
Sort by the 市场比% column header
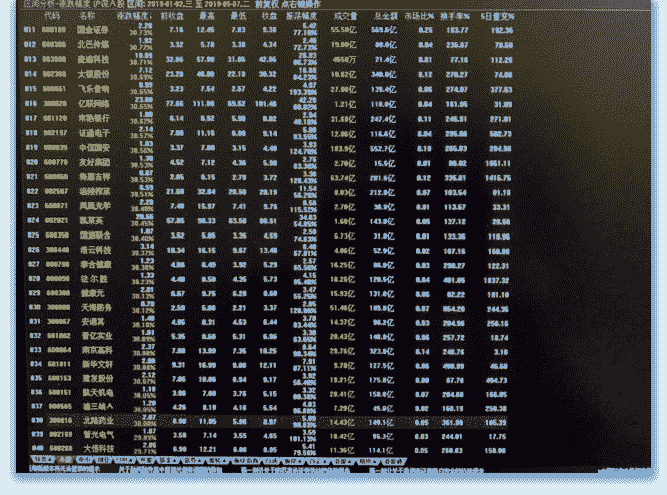click(x=419, y=16)
